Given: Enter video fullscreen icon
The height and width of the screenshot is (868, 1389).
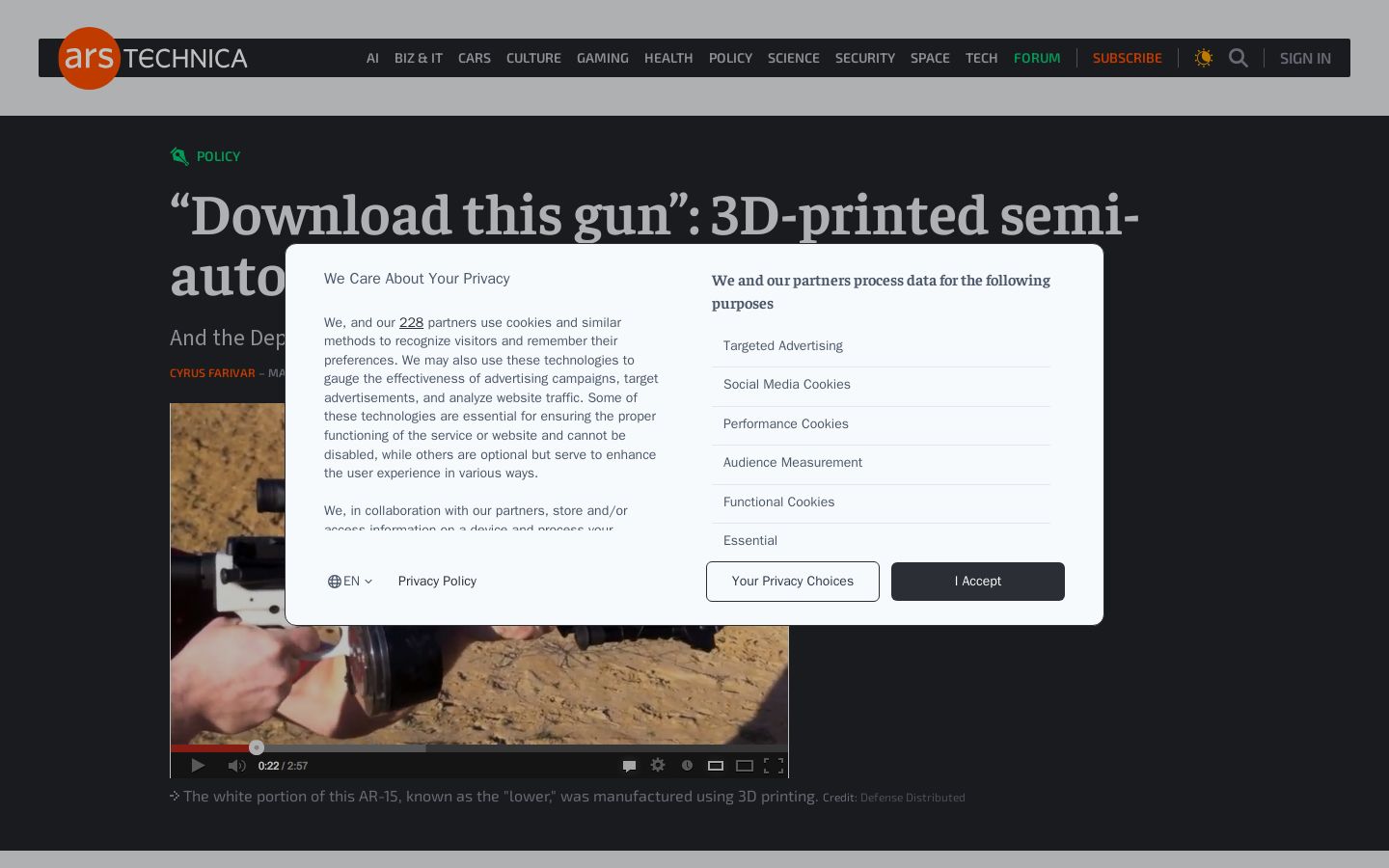Looking at the screenshot, I should pos(774,766).
